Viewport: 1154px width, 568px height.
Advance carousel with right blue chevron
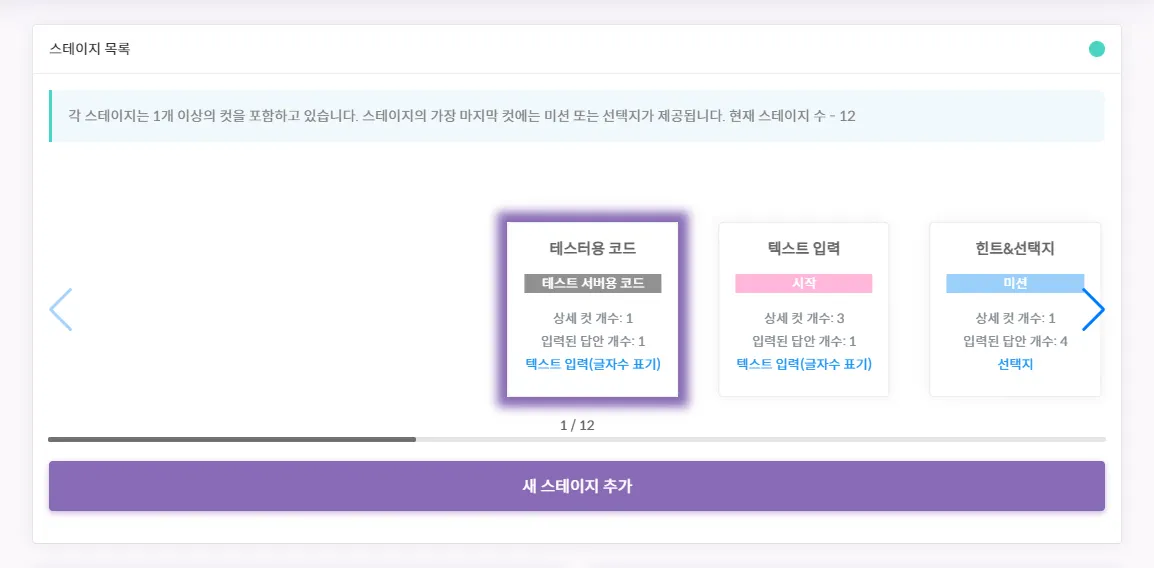point(1092,310)
